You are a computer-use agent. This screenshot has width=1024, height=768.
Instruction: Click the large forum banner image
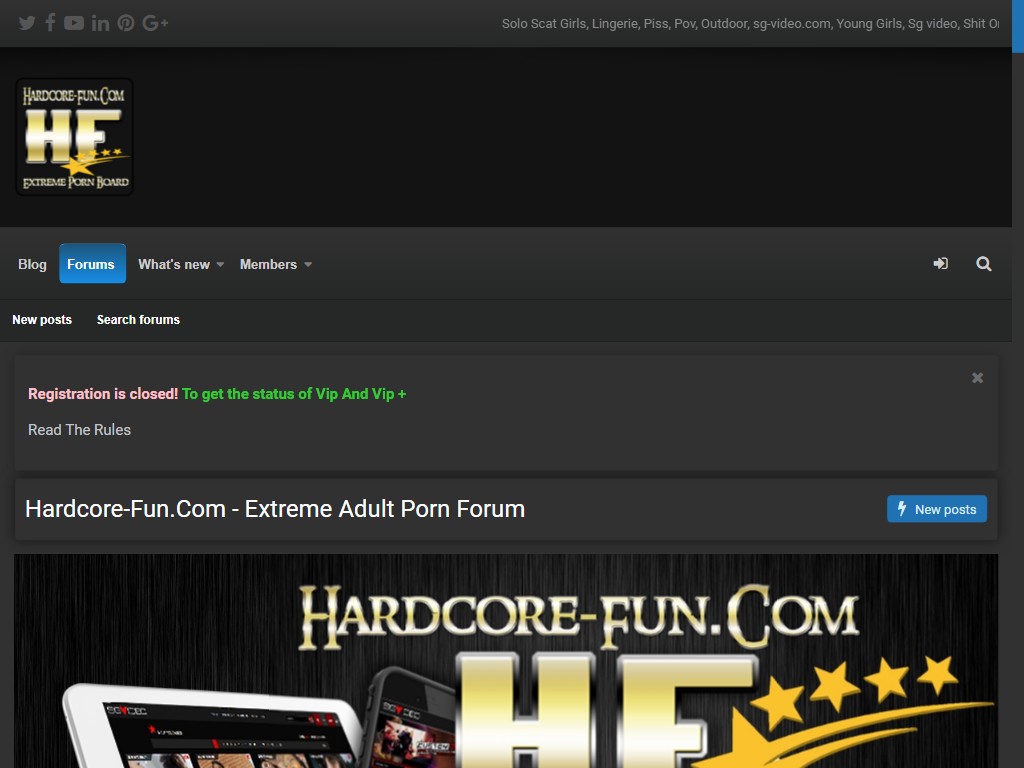(506, 661)
